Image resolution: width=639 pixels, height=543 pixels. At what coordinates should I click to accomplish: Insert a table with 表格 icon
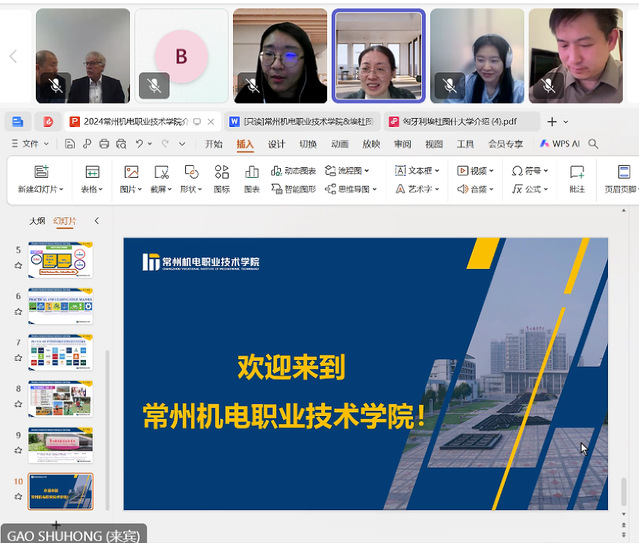point(92,172)
